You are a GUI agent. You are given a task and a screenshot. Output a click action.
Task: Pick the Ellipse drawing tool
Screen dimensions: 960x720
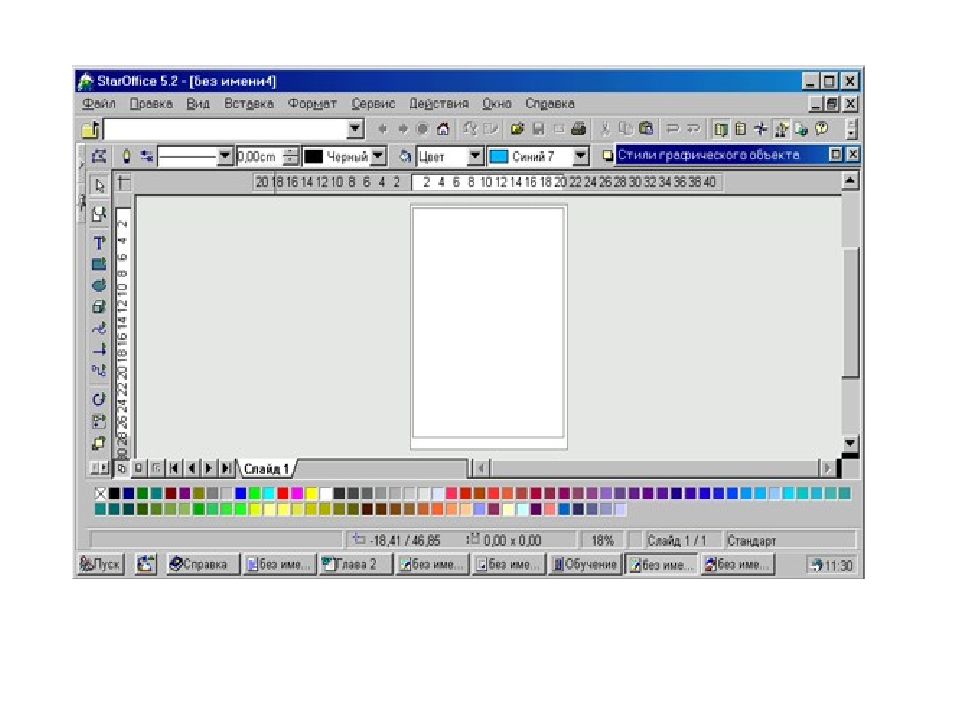click(99, 285)
